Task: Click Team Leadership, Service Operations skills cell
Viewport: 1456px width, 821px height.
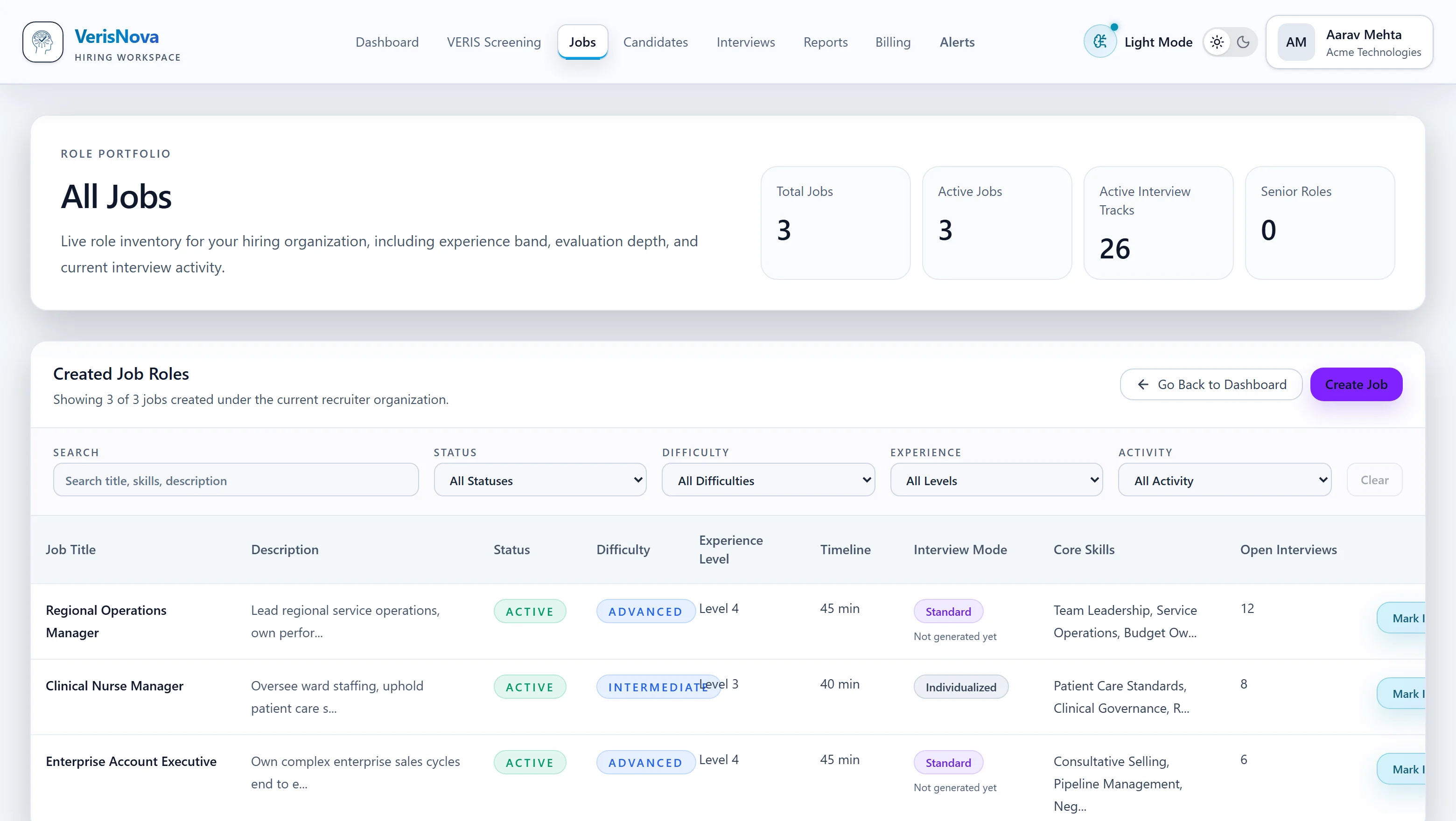Action: click(1125, 621)
